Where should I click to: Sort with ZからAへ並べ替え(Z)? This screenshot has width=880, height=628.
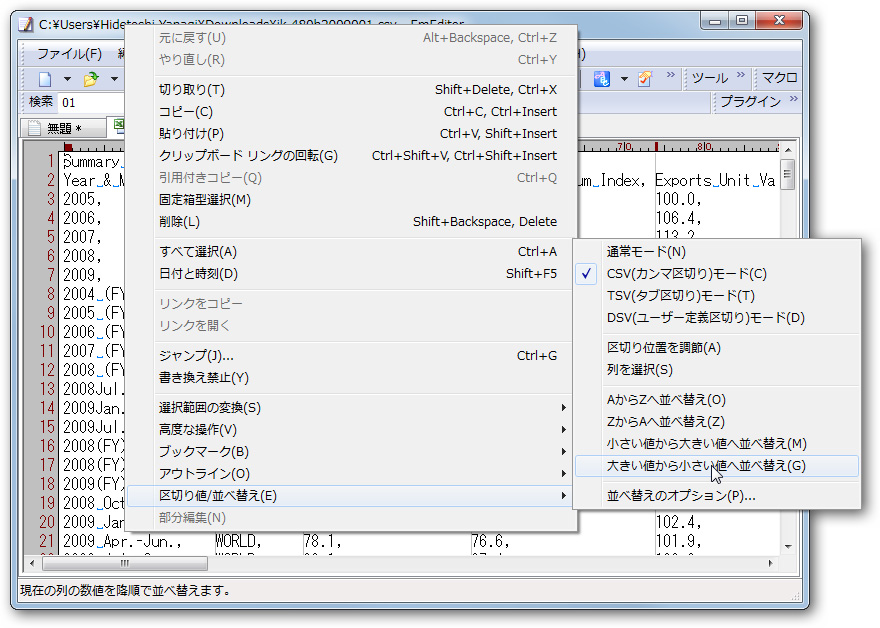(x=717, y=422)
